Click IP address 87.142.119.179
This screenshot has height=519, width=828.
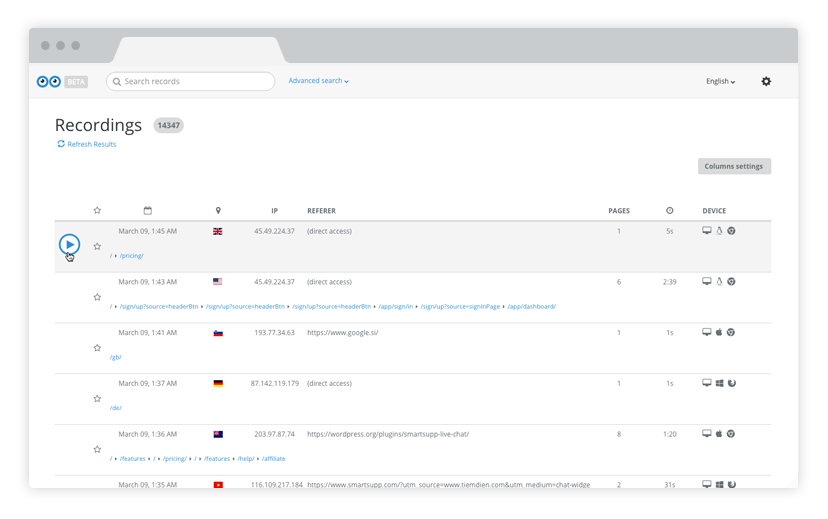point(275,383)
